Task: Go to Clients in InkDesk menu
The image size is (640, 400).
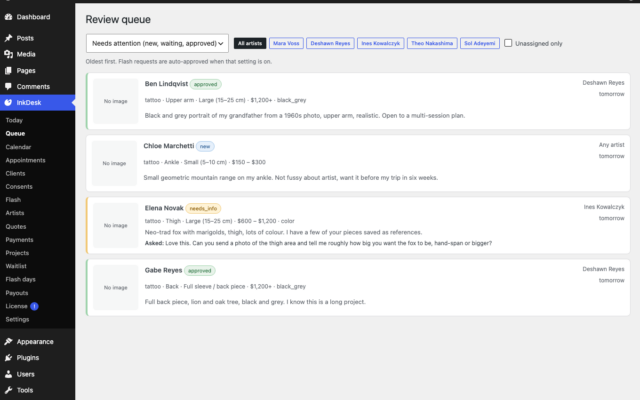Action: (16, 173)
